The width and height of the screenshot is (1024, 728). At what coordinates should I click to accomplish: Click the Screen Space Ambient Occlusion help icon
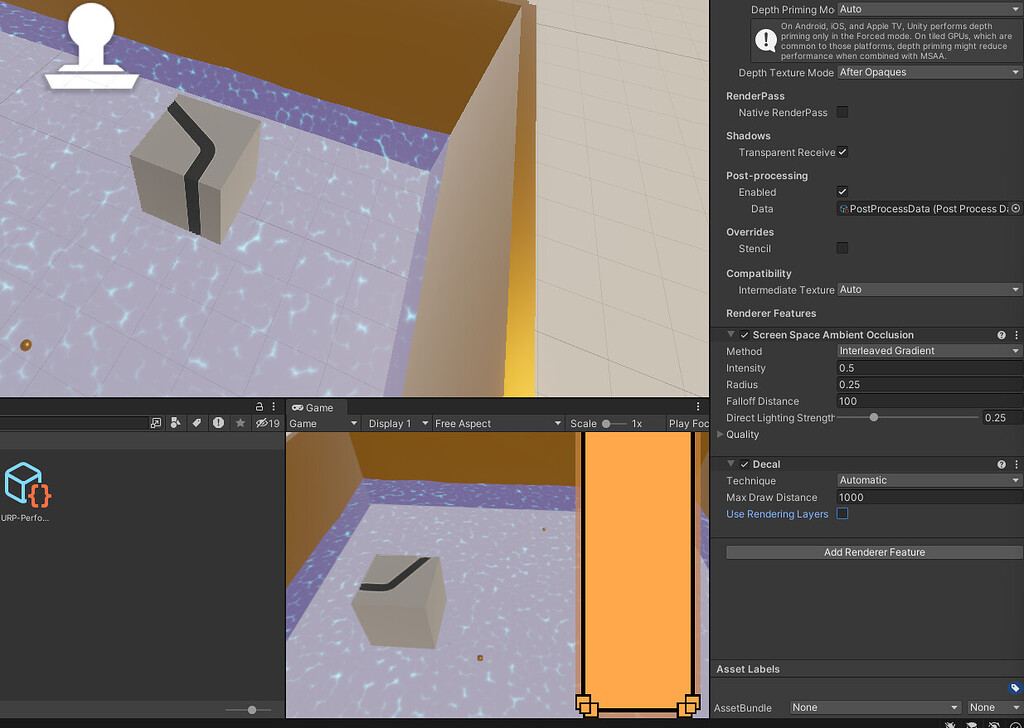(1003, 334)
